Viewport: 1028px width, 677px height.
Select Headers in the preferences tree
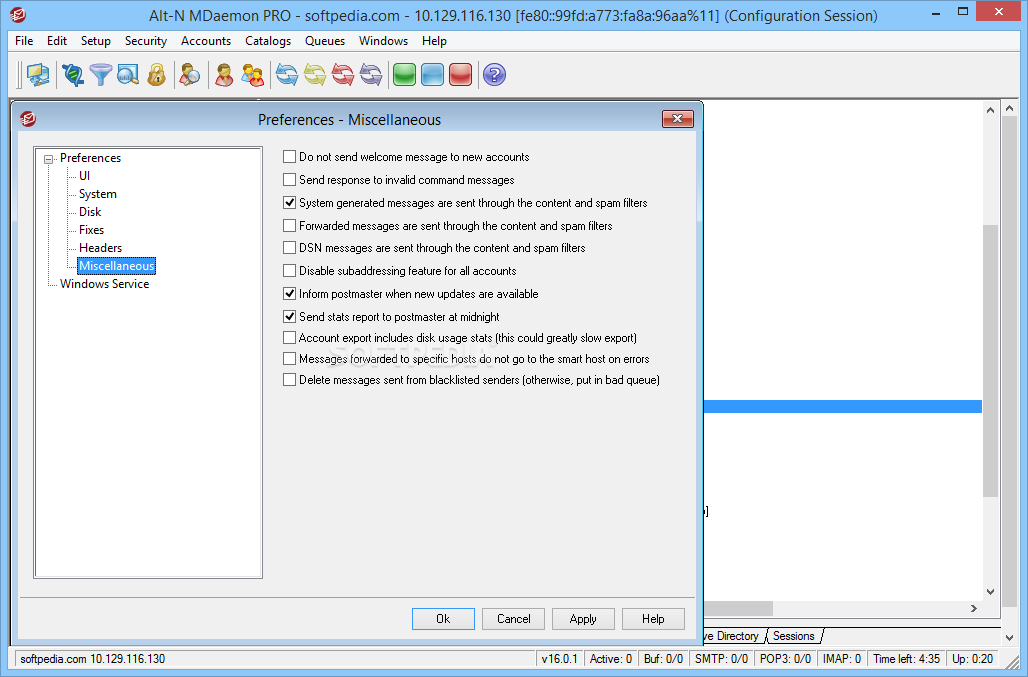tap(100, 248)
